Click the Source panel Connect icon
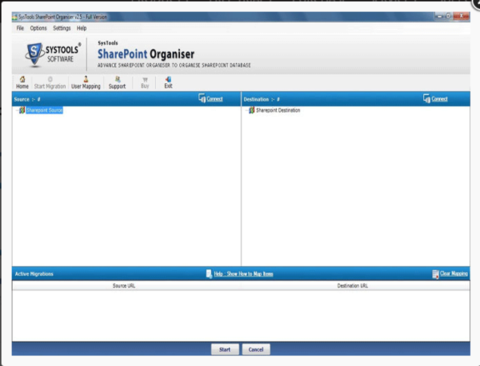 click(202, 98)
